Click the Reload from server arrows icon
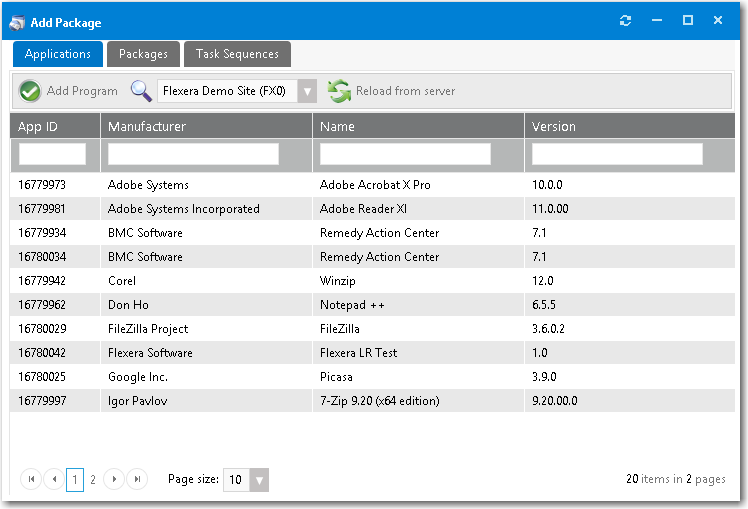Image resolution: width=748 pixels, height=509 pixels. tap(340, 91)
